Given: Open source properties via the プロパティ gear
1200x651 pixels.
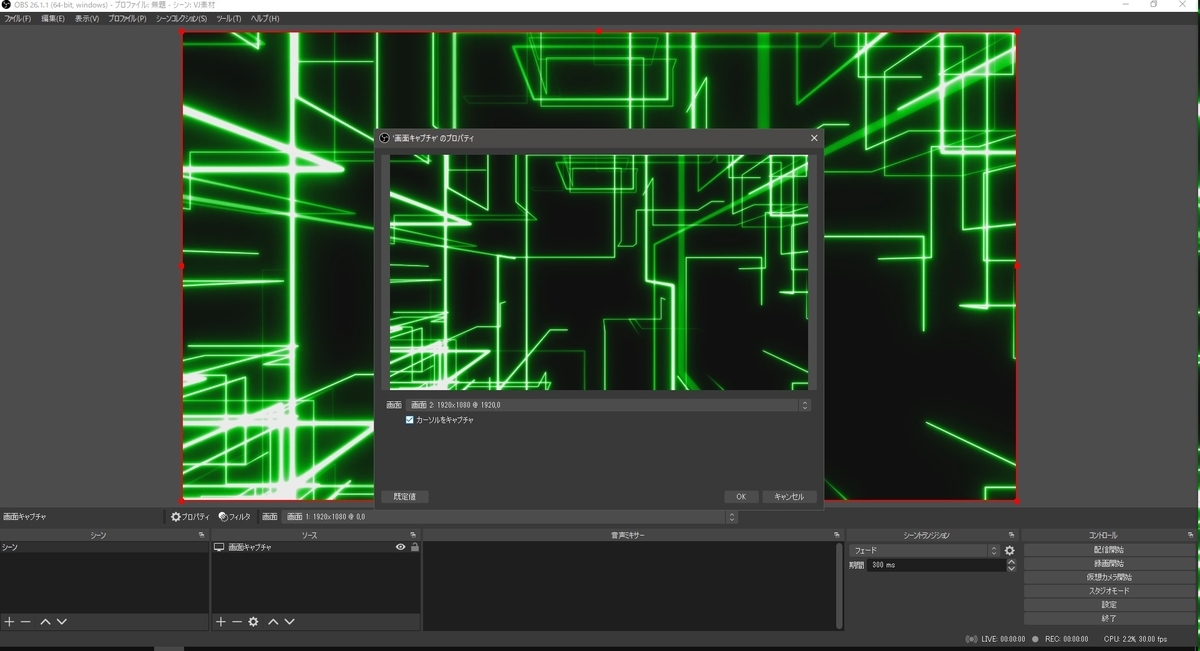Looking at the screenshot, I should (x=190, y=517).
